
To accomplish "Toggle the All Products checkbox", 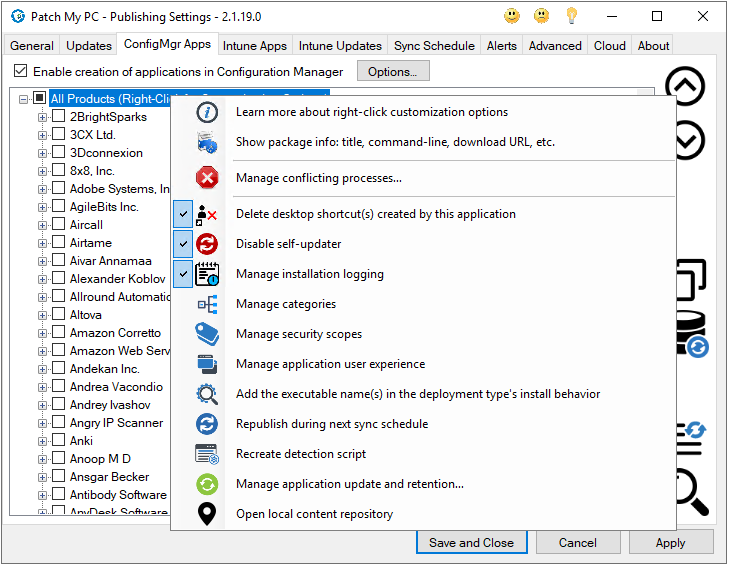I will coord(40,98).
